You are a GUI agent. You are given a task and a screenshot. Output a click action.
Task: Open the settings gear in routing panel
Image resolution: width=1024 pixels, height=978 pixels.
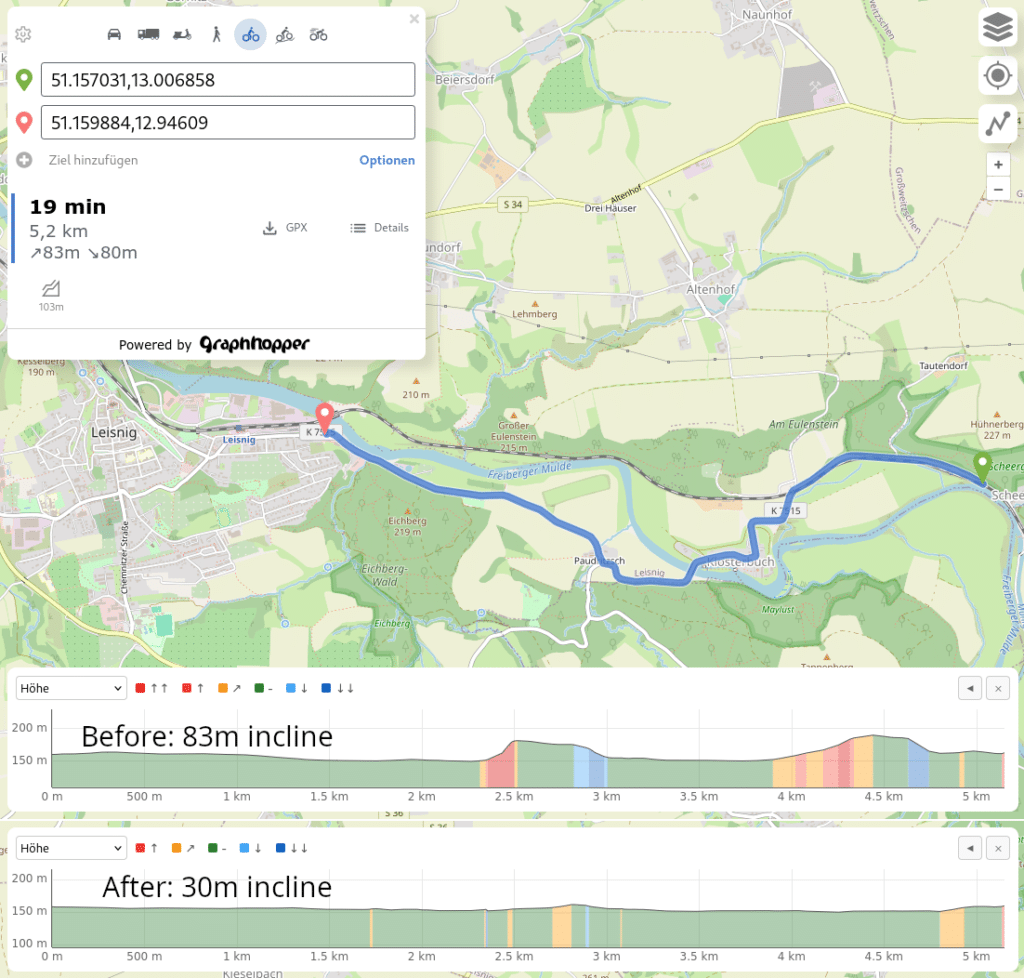coord(23,35)
